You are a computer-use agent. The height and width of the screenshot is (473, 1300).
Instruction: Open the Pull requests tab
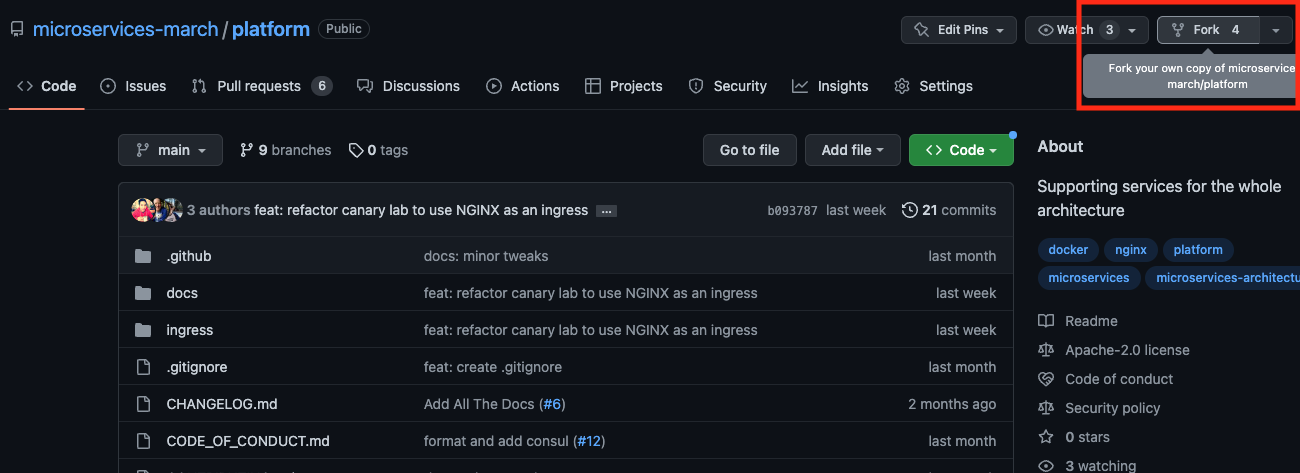tap(259, 86)
